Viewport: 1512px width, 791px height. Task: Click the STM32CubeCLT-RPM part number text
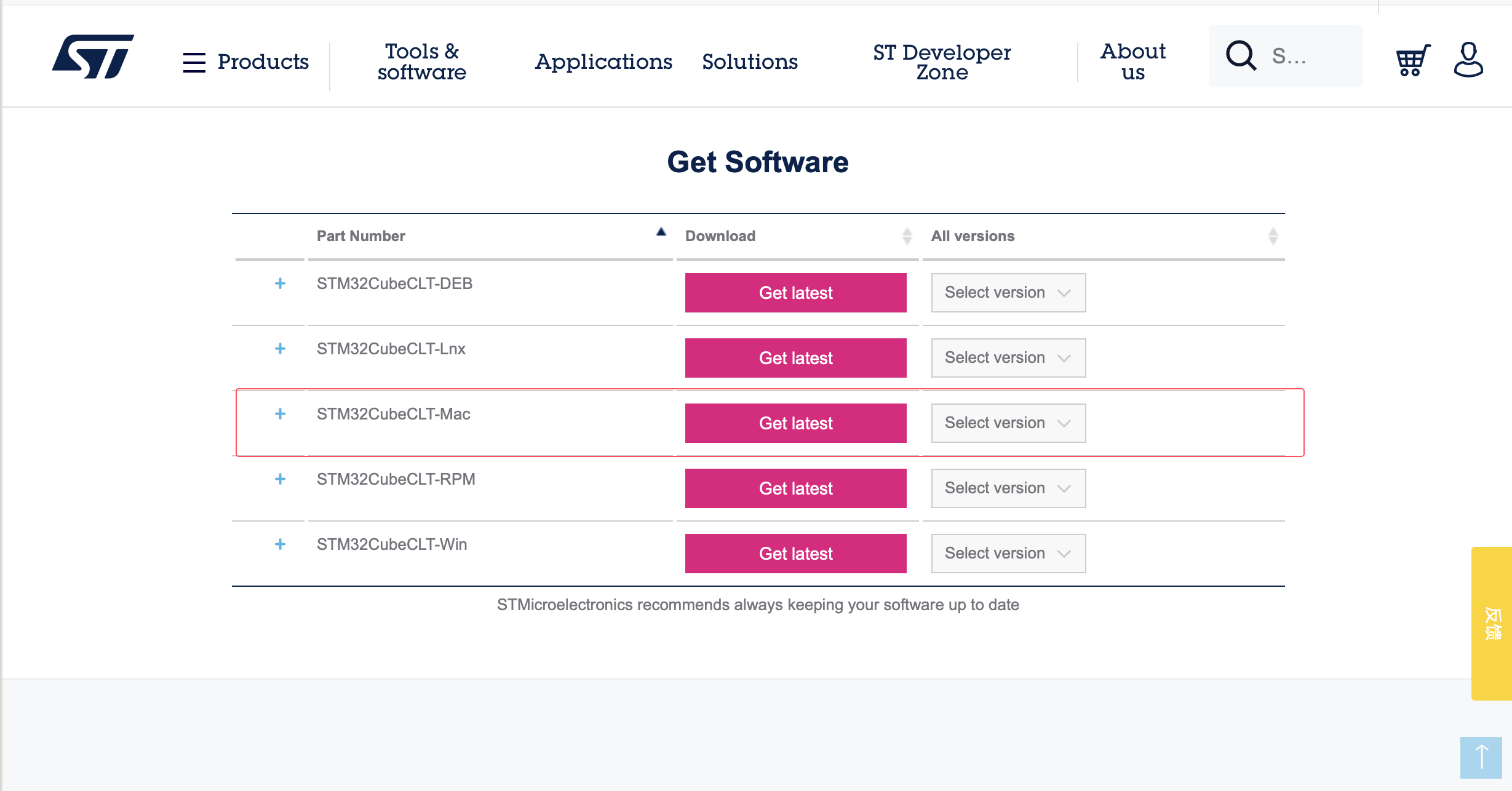396,479
